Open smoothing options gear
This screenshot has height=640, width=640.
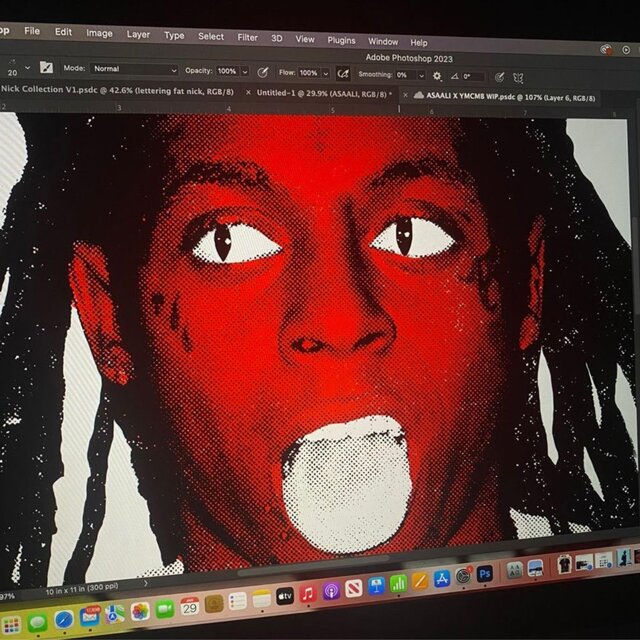437,76
